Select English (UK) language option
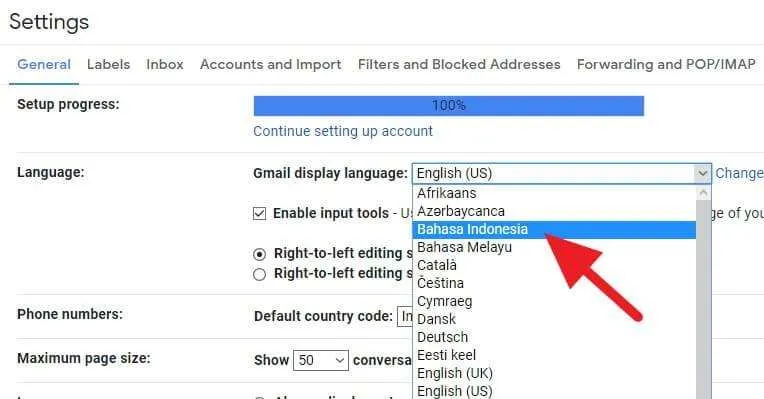Viewport: 764px width, 399px height. [554, 374]
